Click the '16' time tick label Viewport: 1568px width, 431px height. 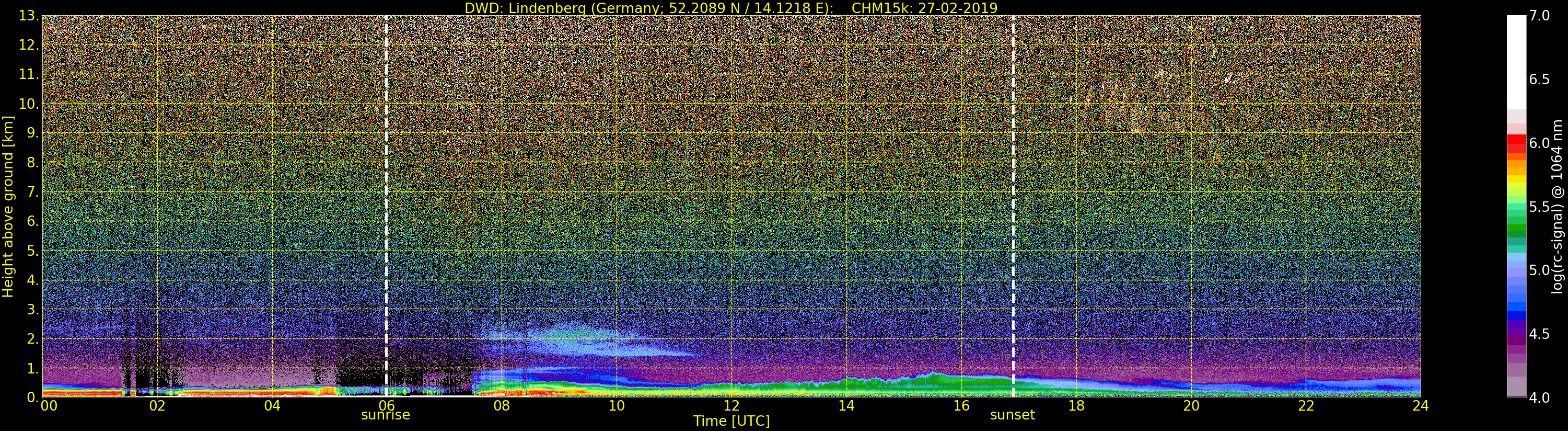point(961,405)
